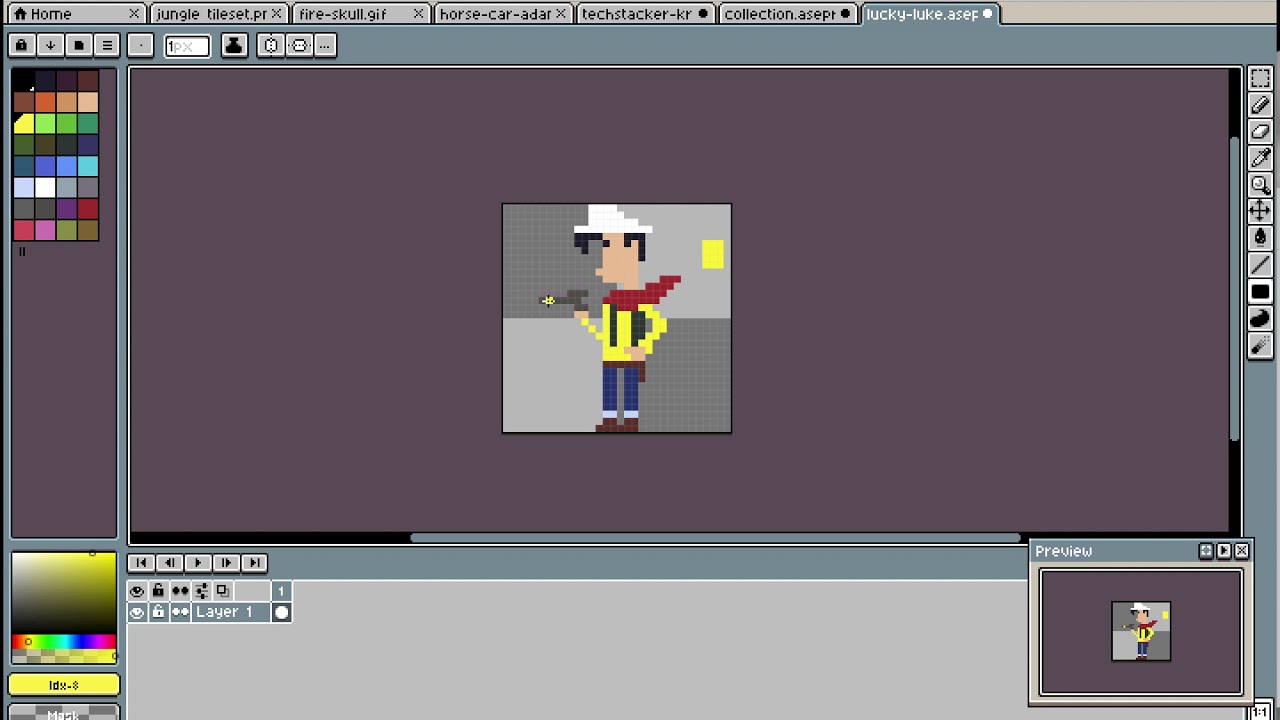The image size is (1280, 720).
Task: Pick the orange palette swatch
Action: tap(45, 102)
